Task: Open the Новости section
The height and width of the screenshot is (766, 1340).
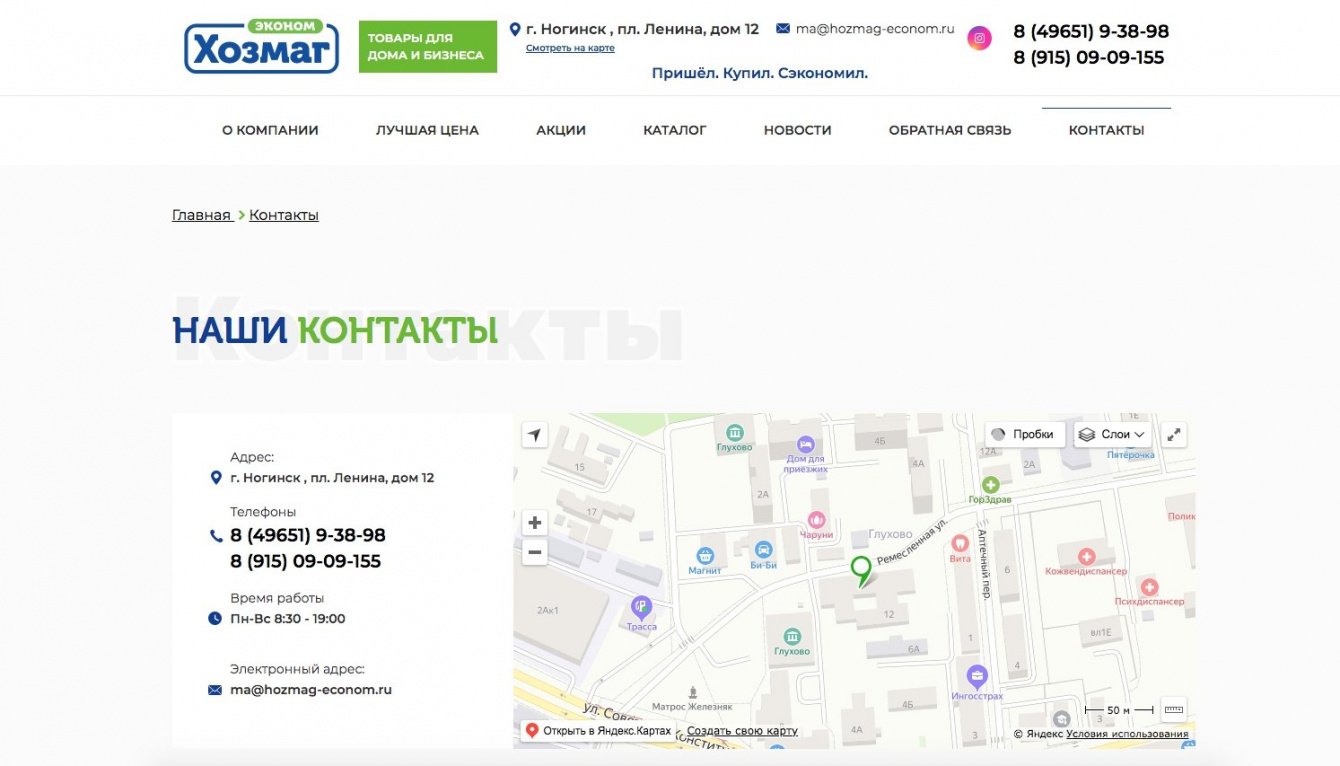Action: point(798,130)
